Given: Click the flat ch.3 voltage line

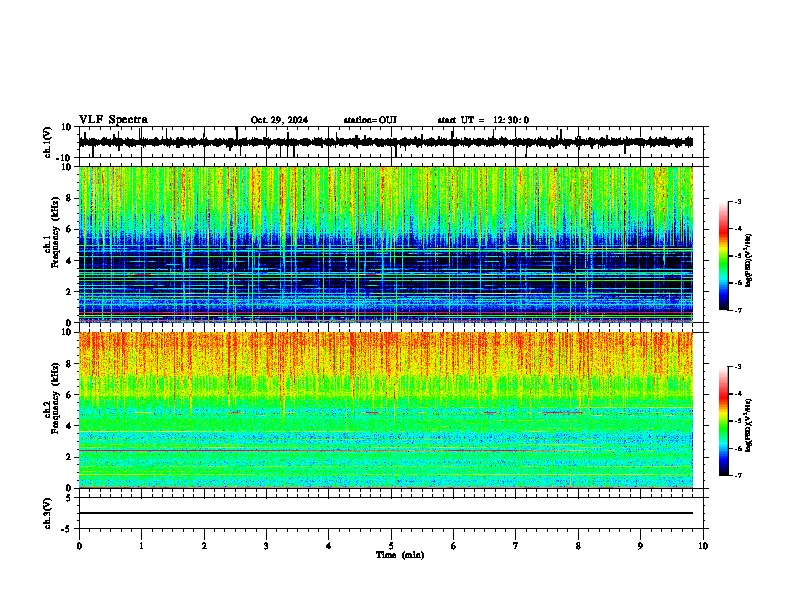Looking at the screenshot, I should pos(386,513).
